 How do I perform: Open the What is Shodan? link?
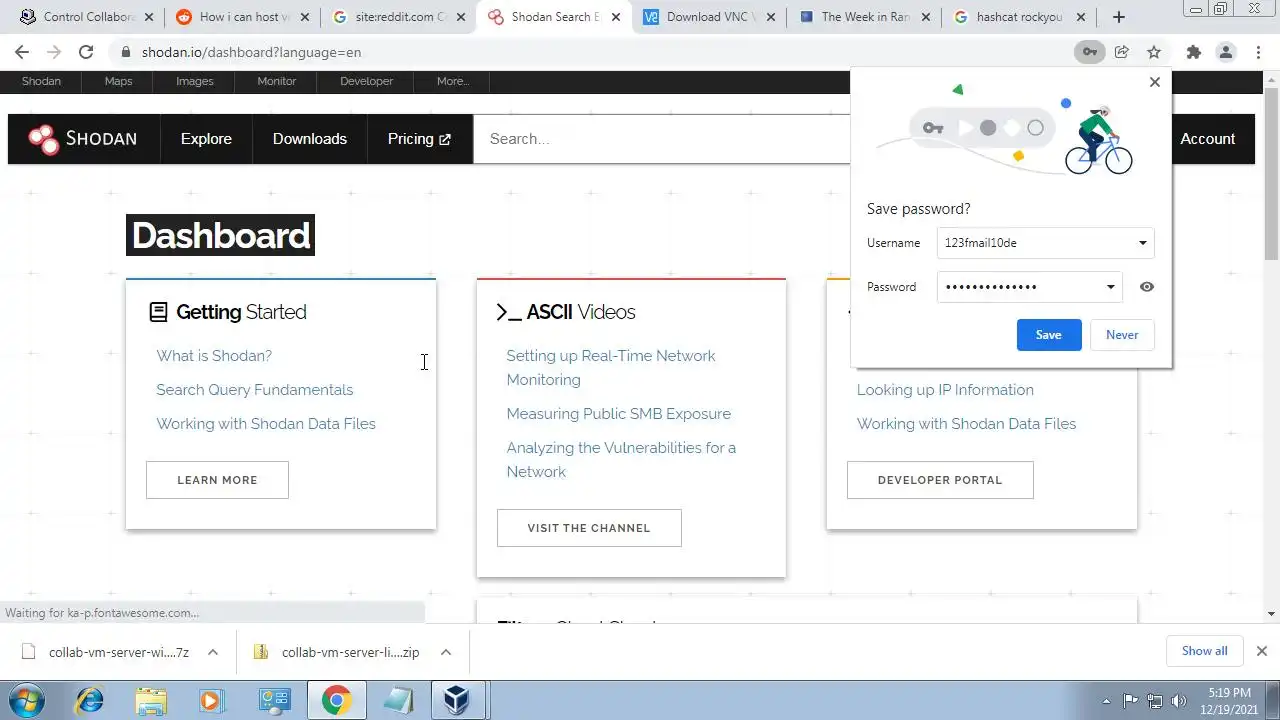[214, 356]
